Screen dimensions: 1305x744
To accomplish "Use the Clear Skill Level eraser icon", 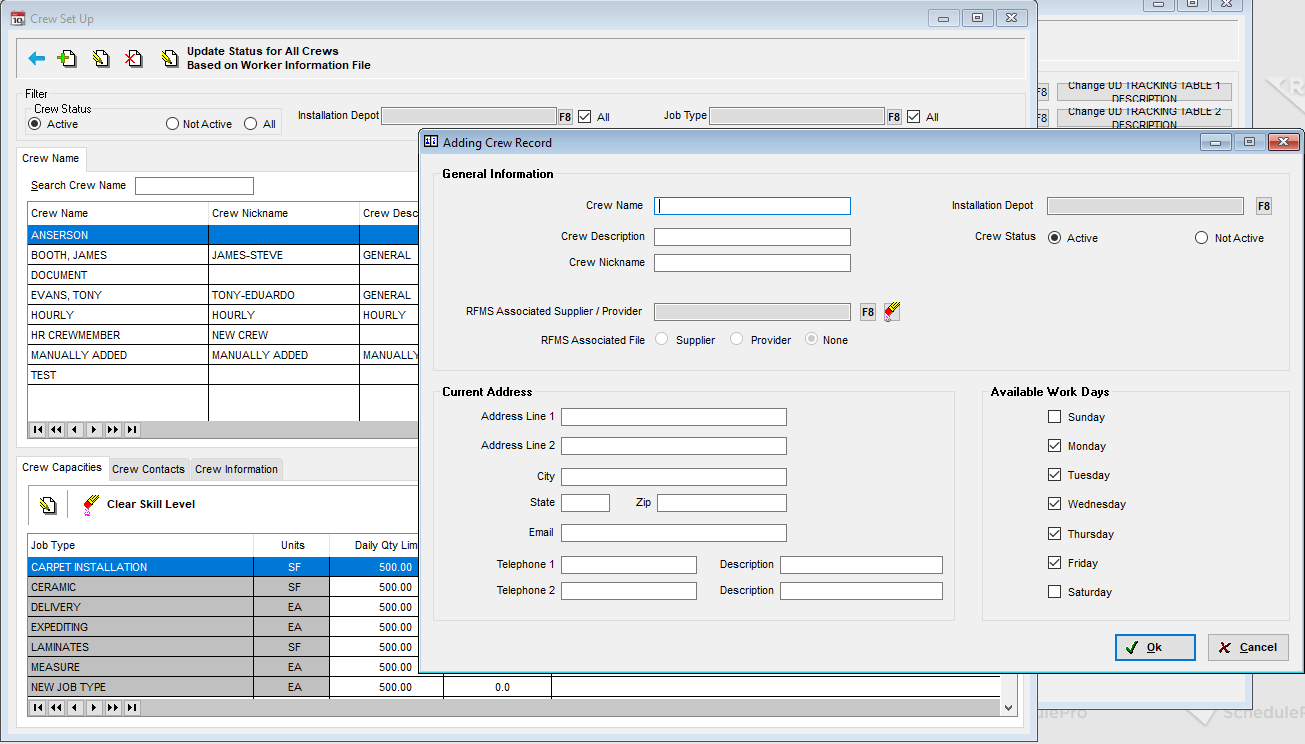I will [x=89, y=505].
